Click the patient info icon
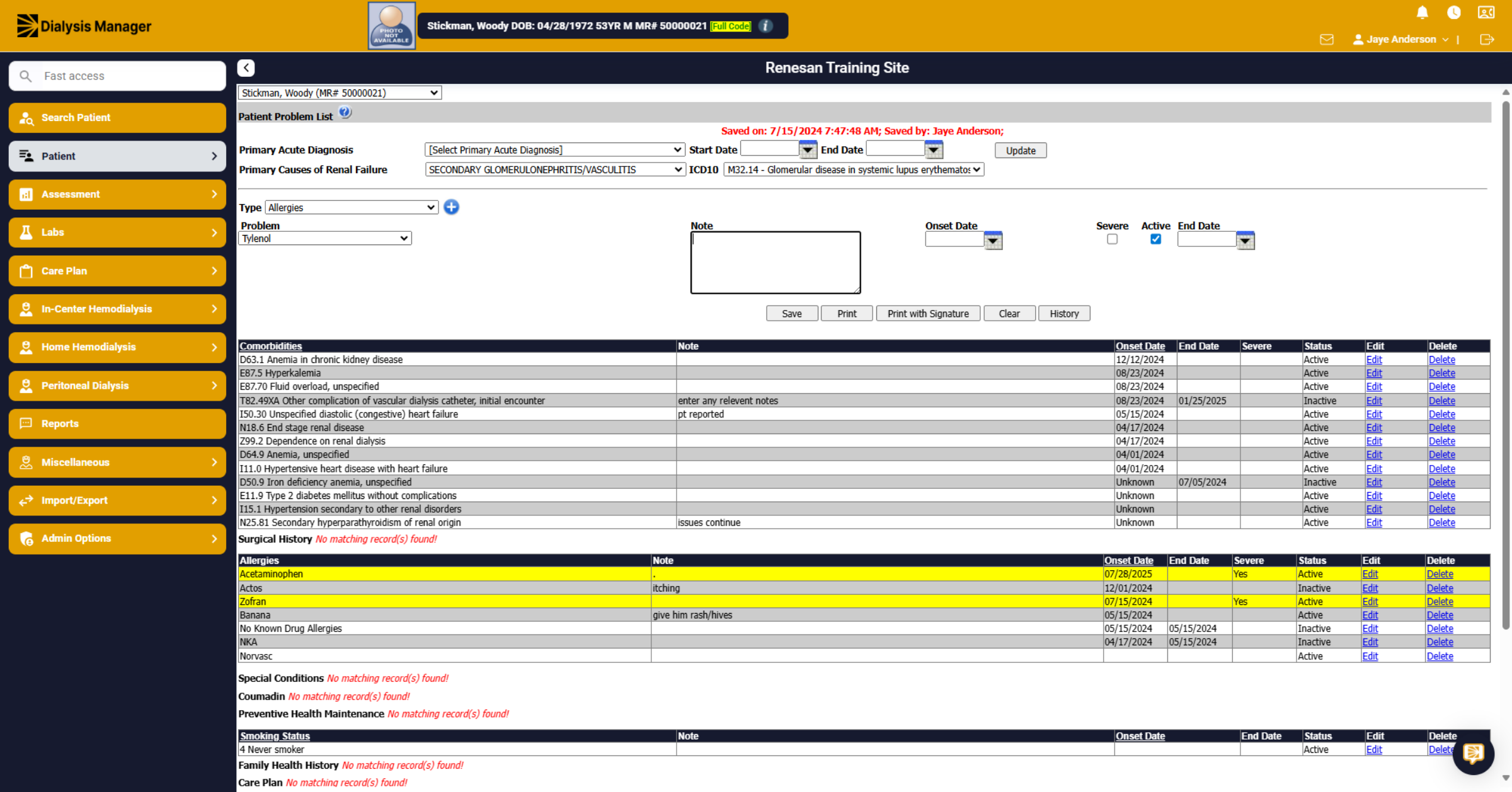This screenshot has height=792, width=1512. click(x=765, y=26)
